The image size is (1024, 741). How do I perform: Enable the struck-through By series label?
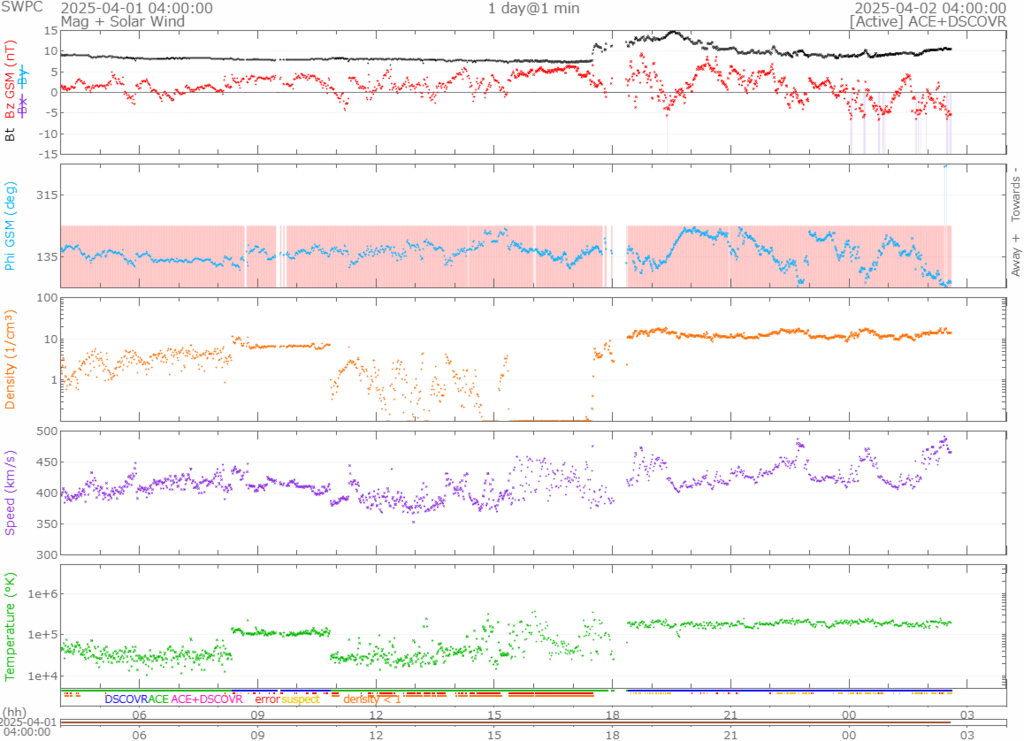pos(25,75)
